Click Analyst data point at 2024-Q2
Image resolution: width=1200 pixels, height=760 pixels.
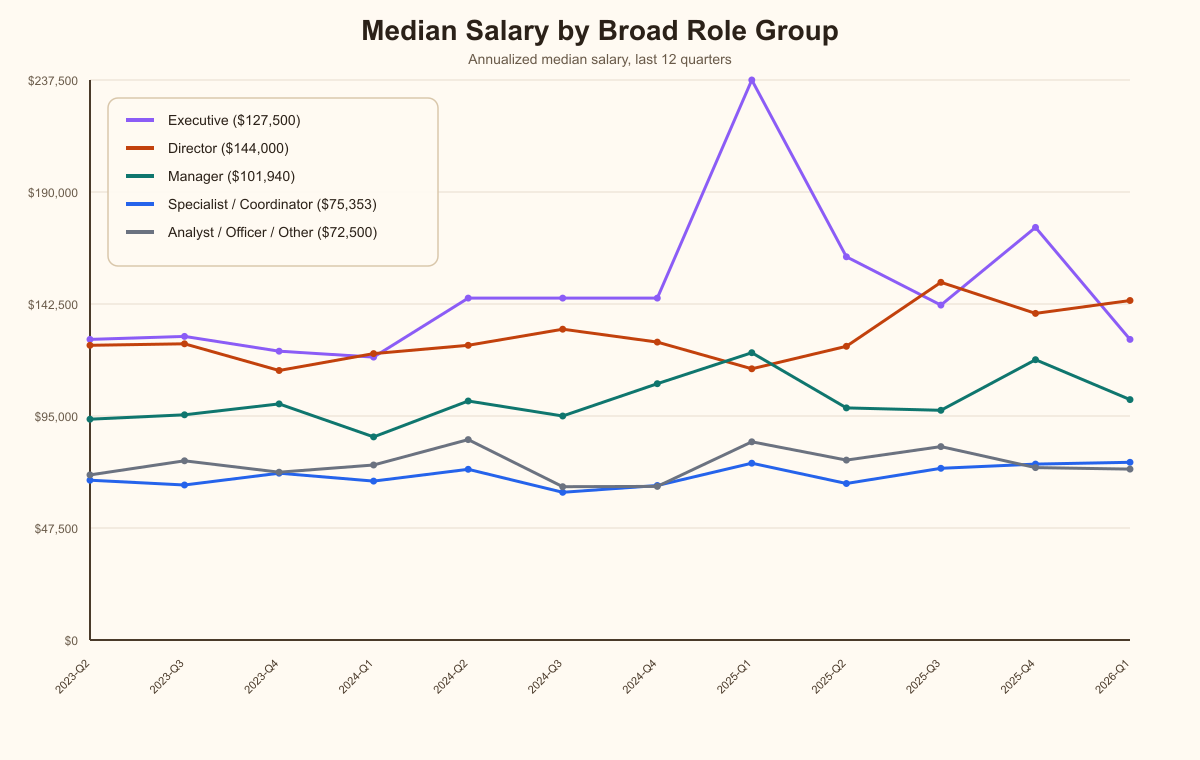[468, 440]
